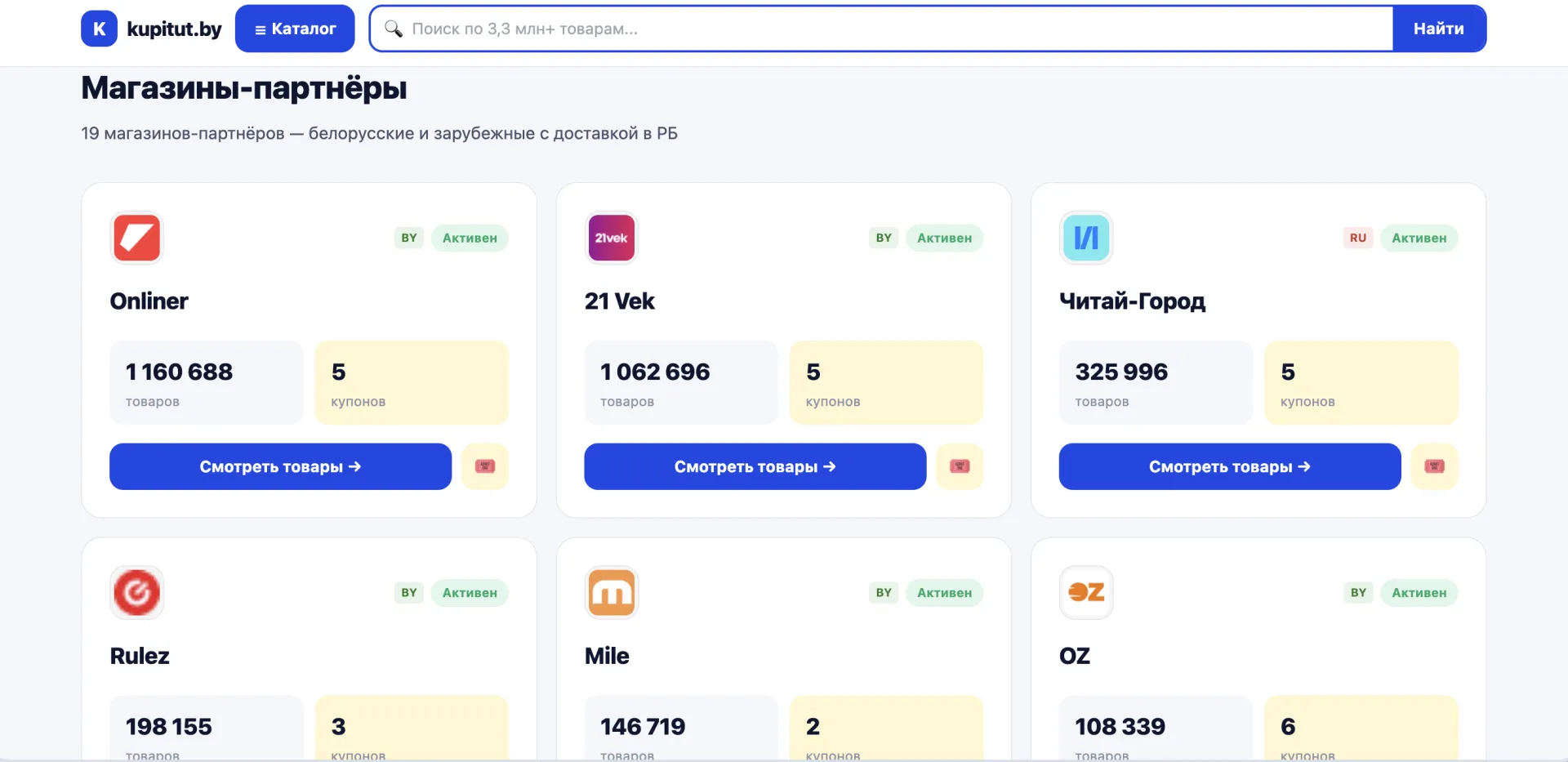Click the Rulez store title

coord(140,656)
